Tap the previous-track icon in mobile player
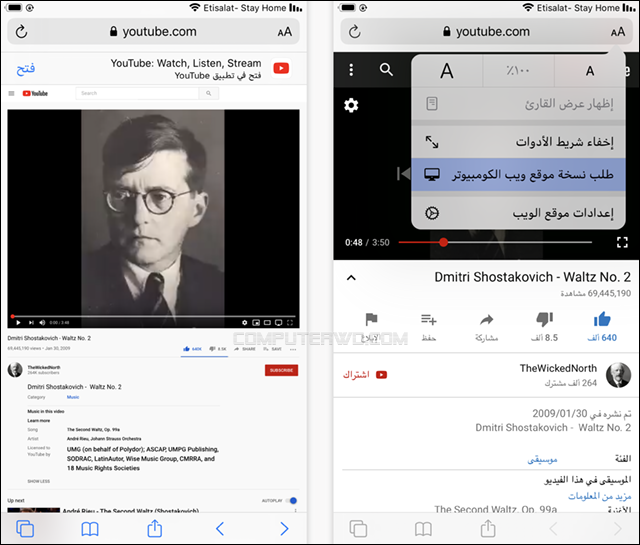Image resolution: width=640 pixels, height=545 pixels. [404, 174]
